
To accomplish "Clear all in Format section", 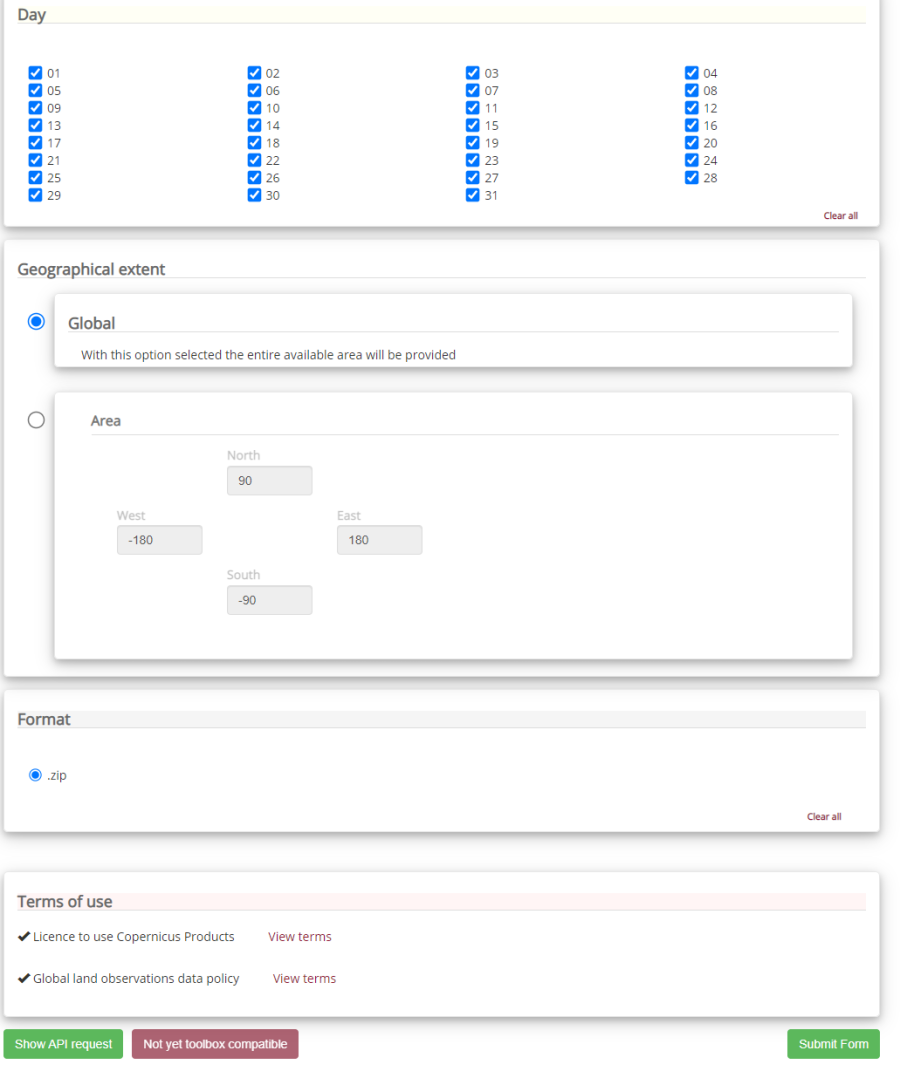I will click(824, 817).
